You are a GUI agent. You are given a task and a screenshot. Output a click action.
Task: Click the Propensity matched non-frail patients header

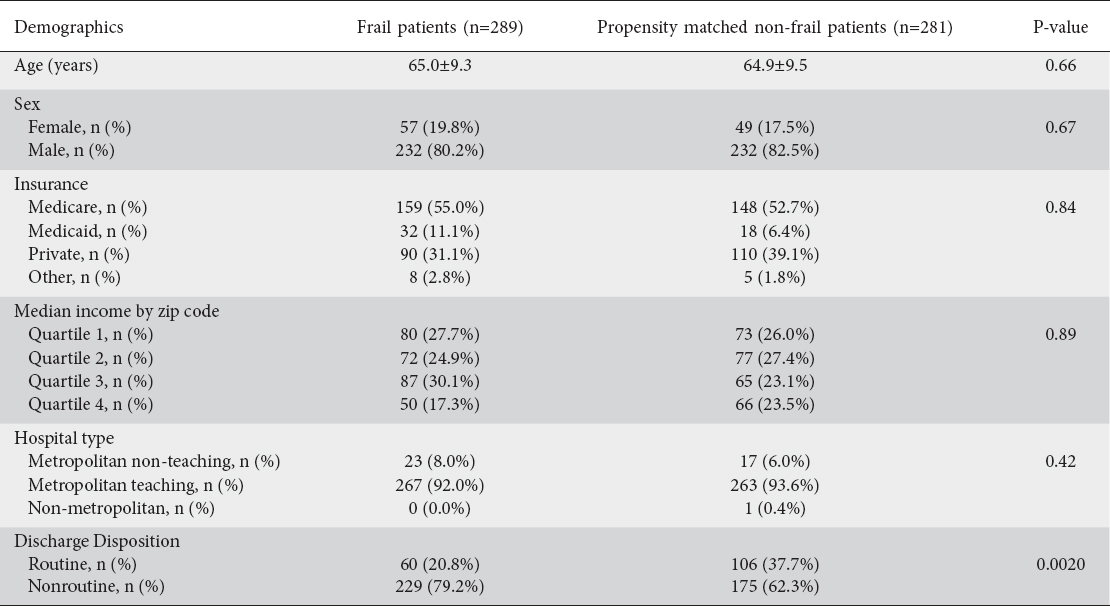[x=774, y=27]
